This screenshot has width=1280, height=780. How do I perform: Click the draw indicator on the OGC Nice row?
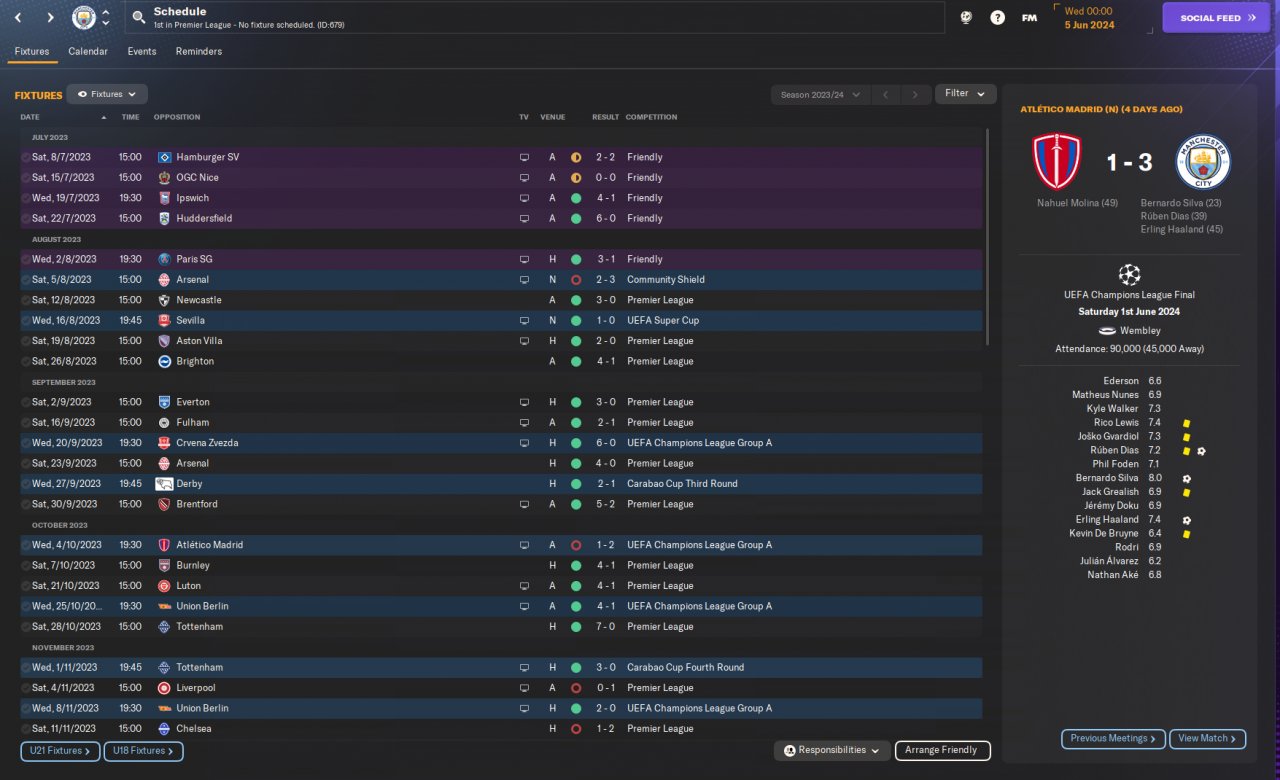[x=576, y=178]
